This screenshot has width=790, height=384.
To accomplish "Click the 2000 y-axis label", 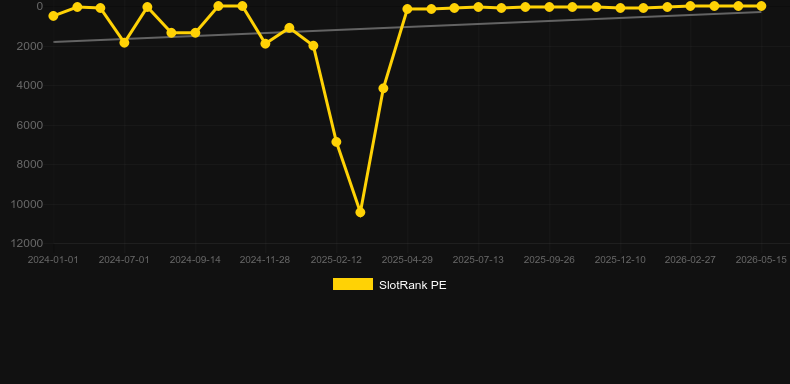I will tap(30, 46).
